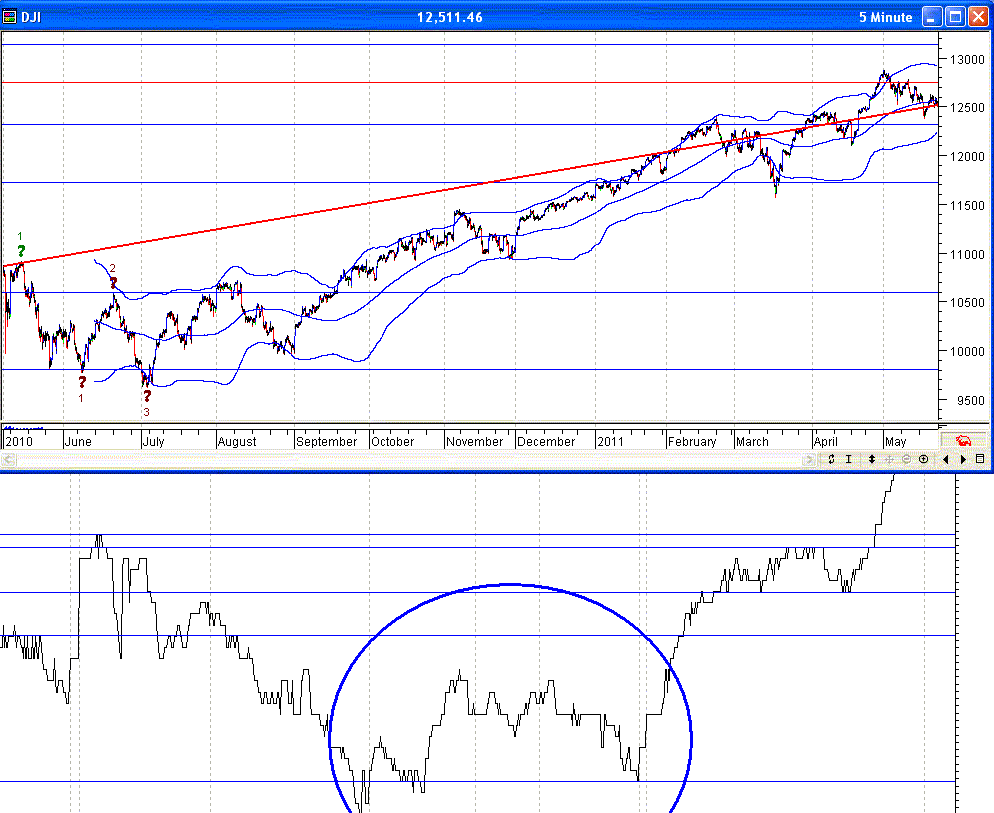Click the vertical scale double-arrow icon
The width and height of the screenshot is (994, 813).
tap(872, 459)
